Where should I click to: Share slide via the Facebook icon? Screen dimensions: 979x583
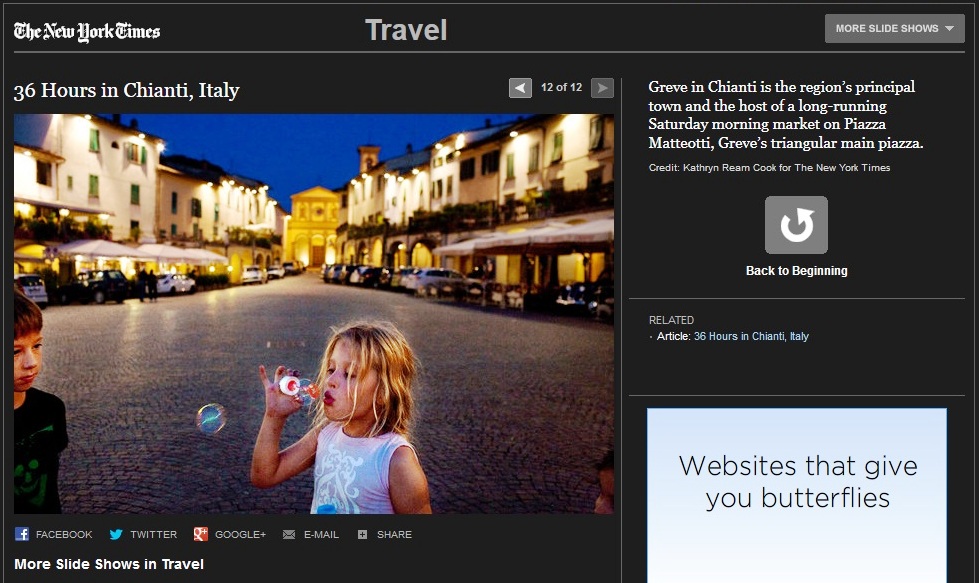coord(22,535)
